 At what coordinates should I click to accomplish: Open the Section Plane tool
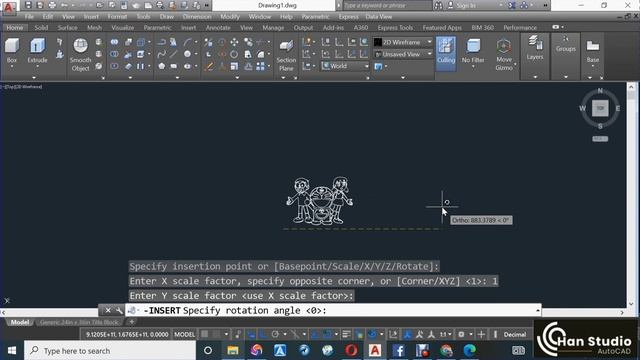point(286,55)
